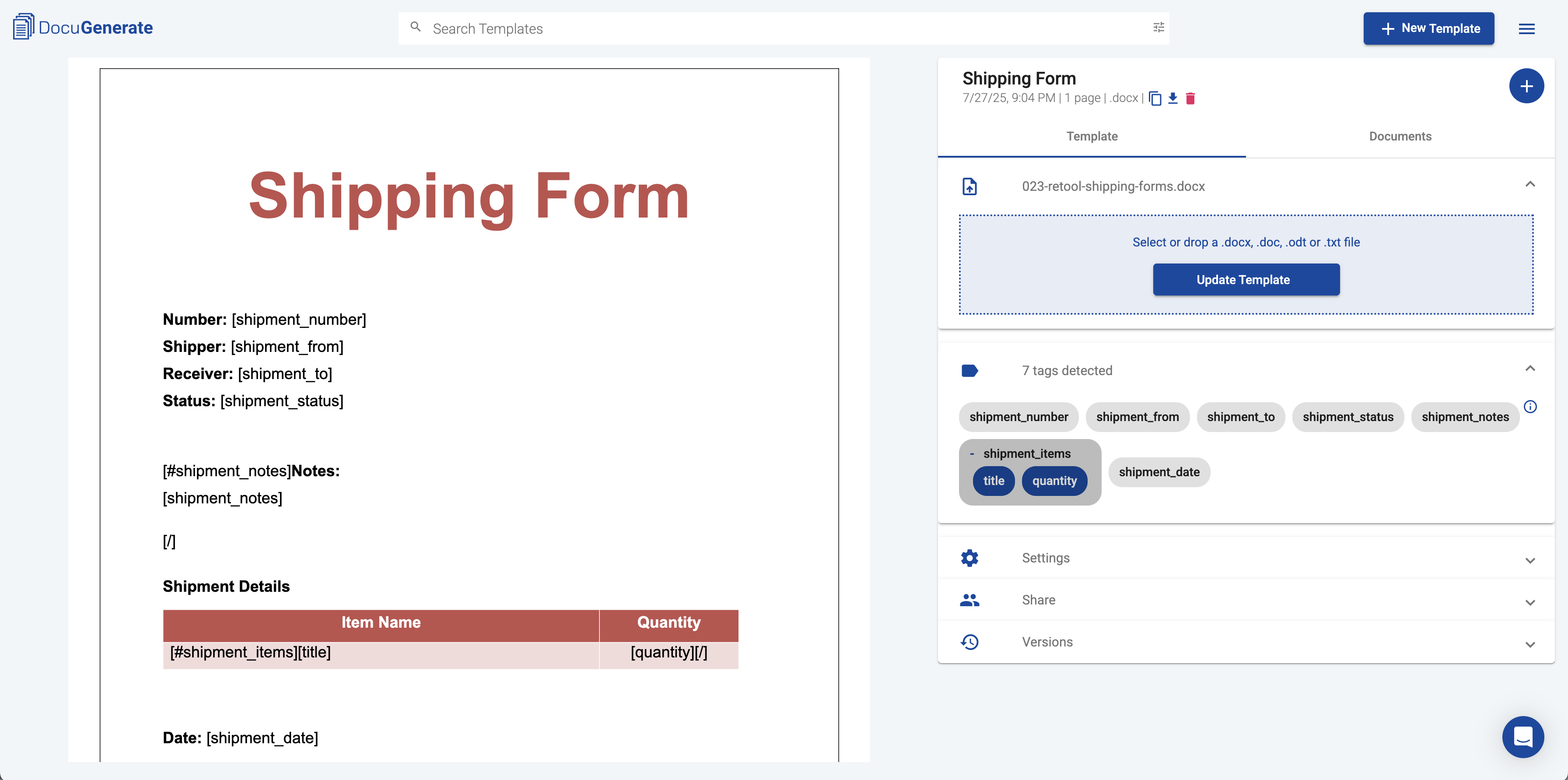Select the shipment_number tag chip

(1018, 417)
